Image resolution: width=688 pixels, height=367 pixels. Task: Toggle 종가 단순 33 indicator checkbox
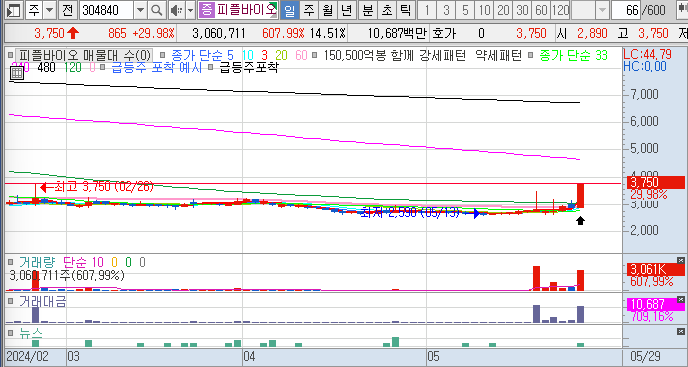tap(530, 55)
